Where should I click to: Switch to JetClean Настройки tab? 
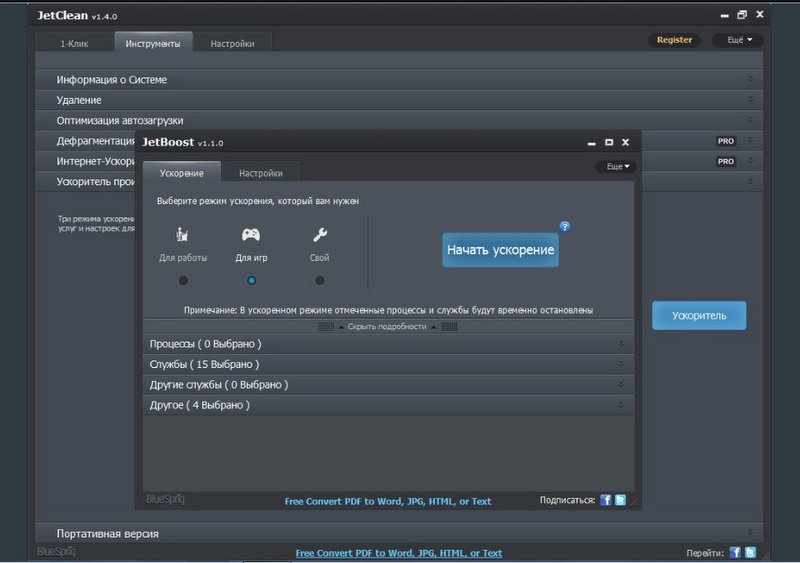point(233,43)
